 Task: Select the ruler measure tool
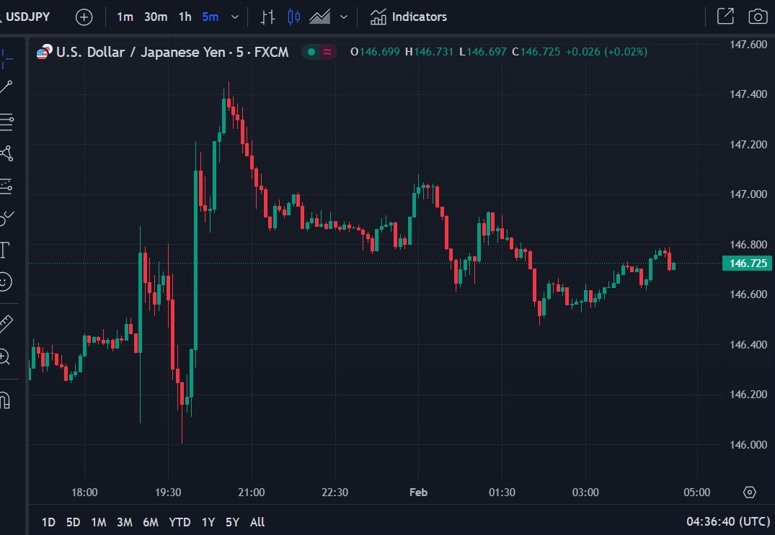pyautogui.click(x=5, y=323)
